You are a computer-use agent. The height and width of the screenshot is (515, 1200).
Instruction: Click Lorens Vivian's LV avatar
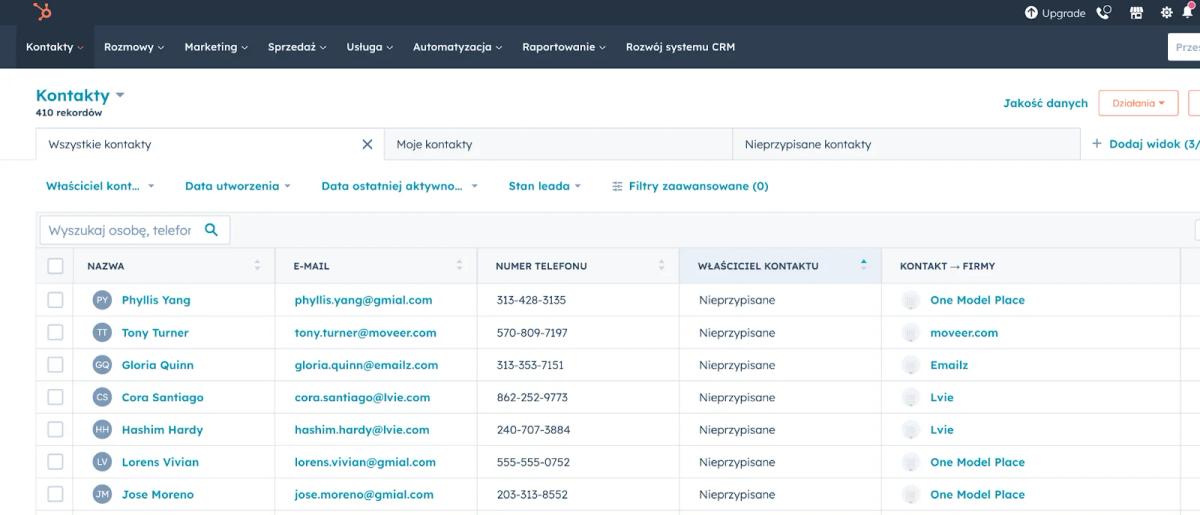point(102,462)
